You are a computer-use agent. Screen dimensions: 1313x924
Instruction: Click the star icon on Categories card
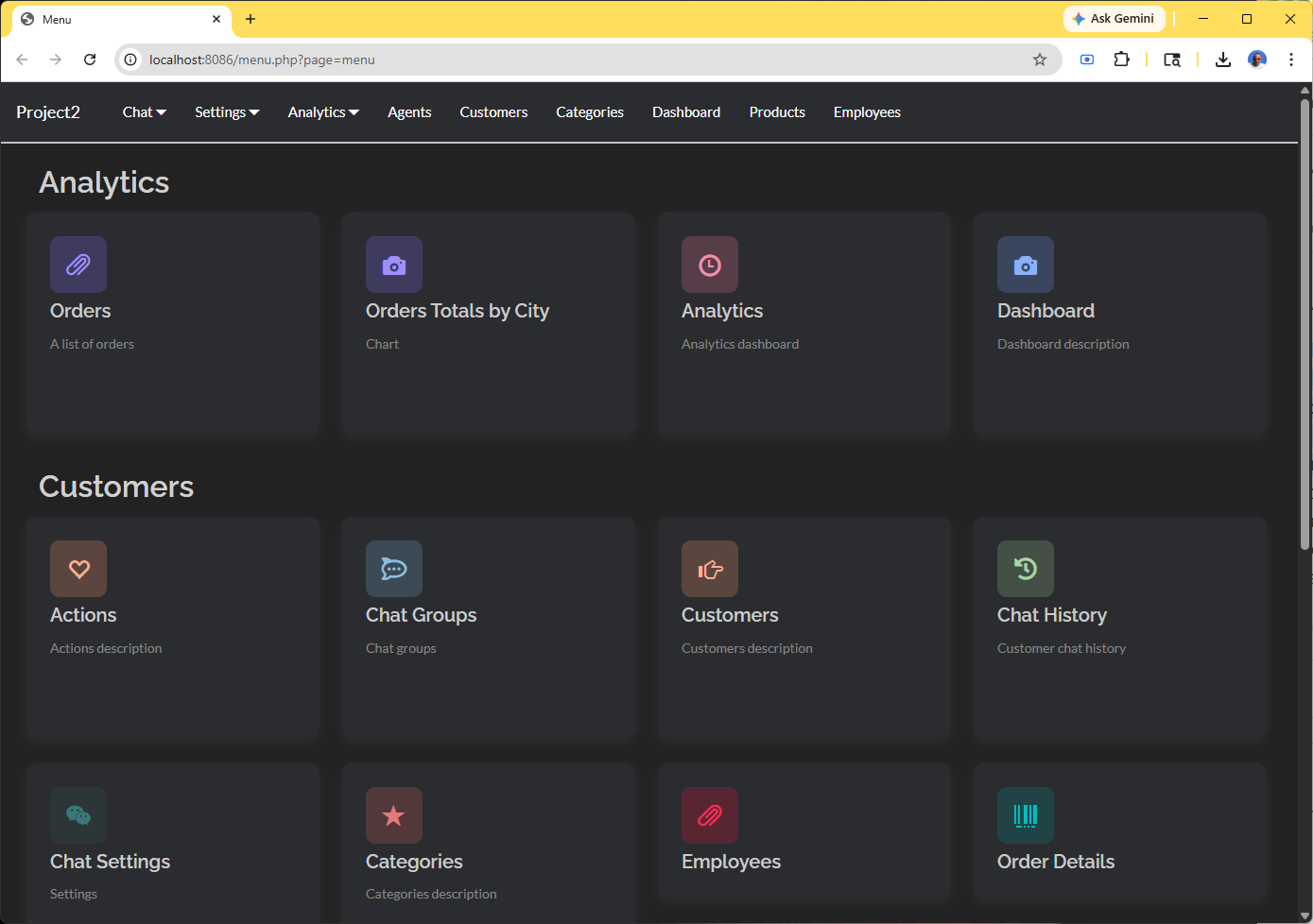[394, 815]
